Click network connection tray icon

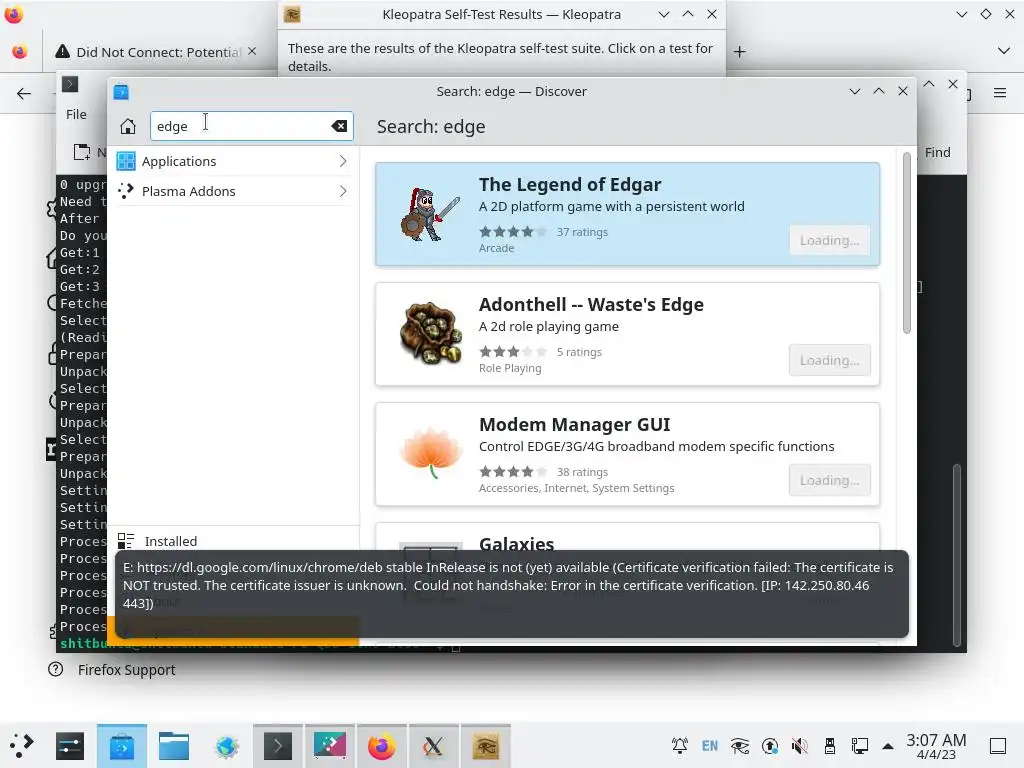pyautogui.click(x=859, y=746)
